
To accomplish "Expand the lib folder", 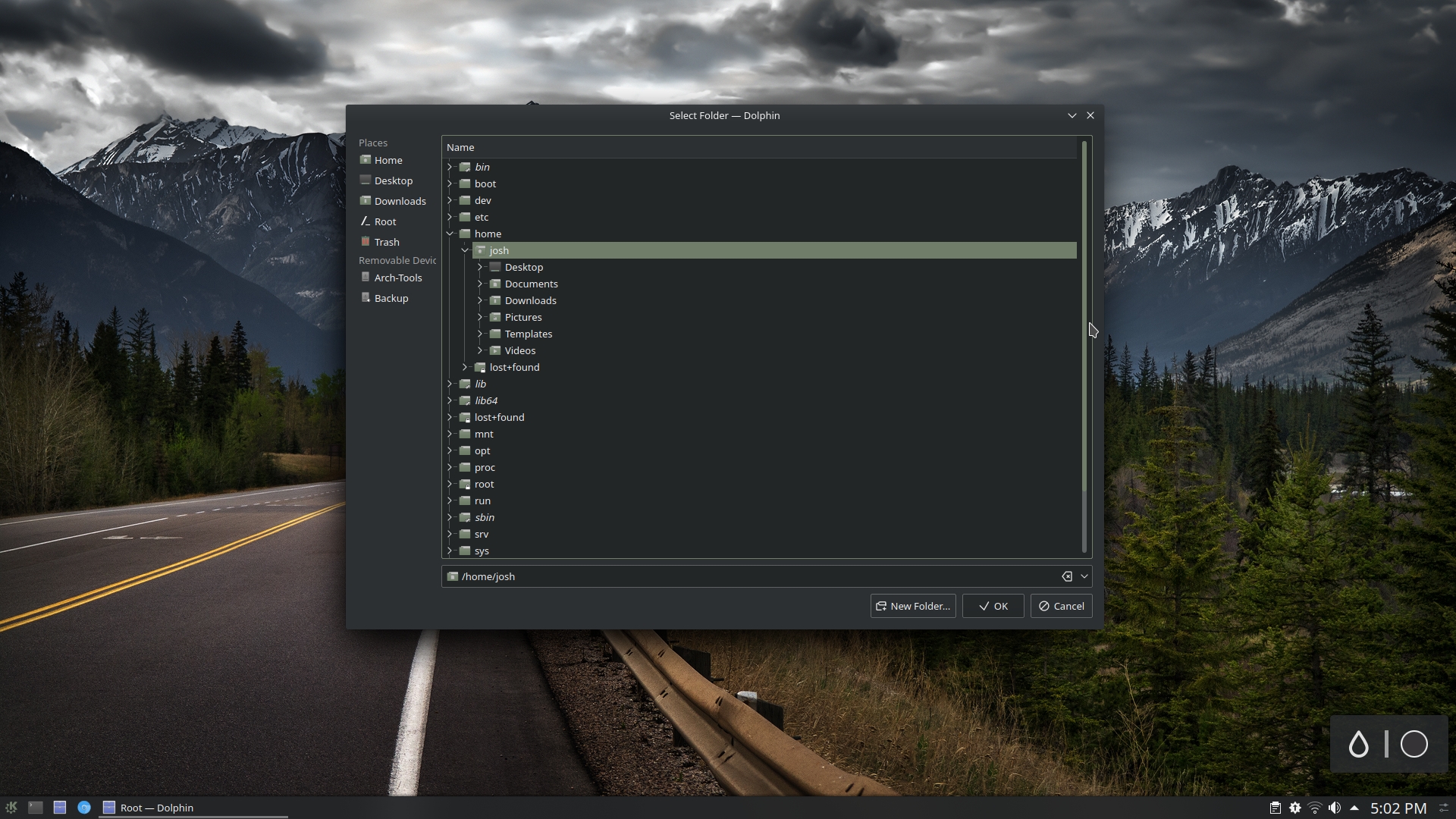I will [450, 384].
